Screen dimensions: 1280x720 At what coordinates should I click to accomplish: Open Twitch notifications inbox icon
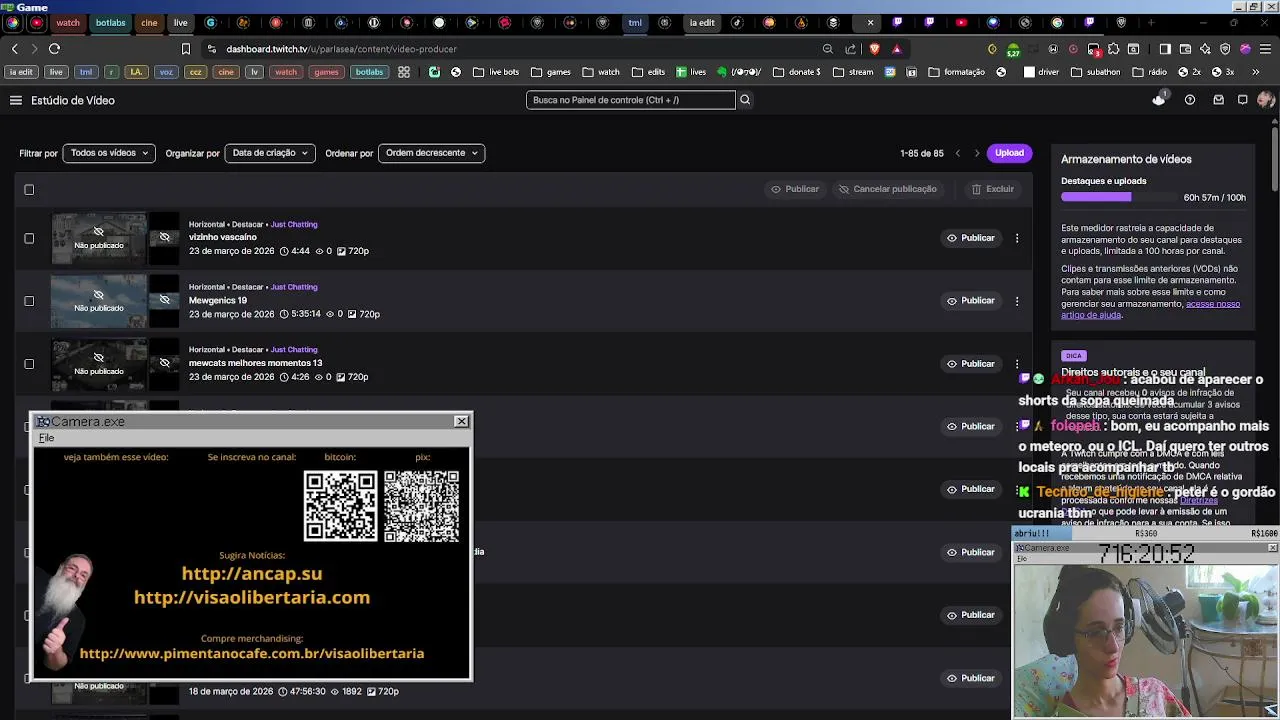tap(1218, 100)
